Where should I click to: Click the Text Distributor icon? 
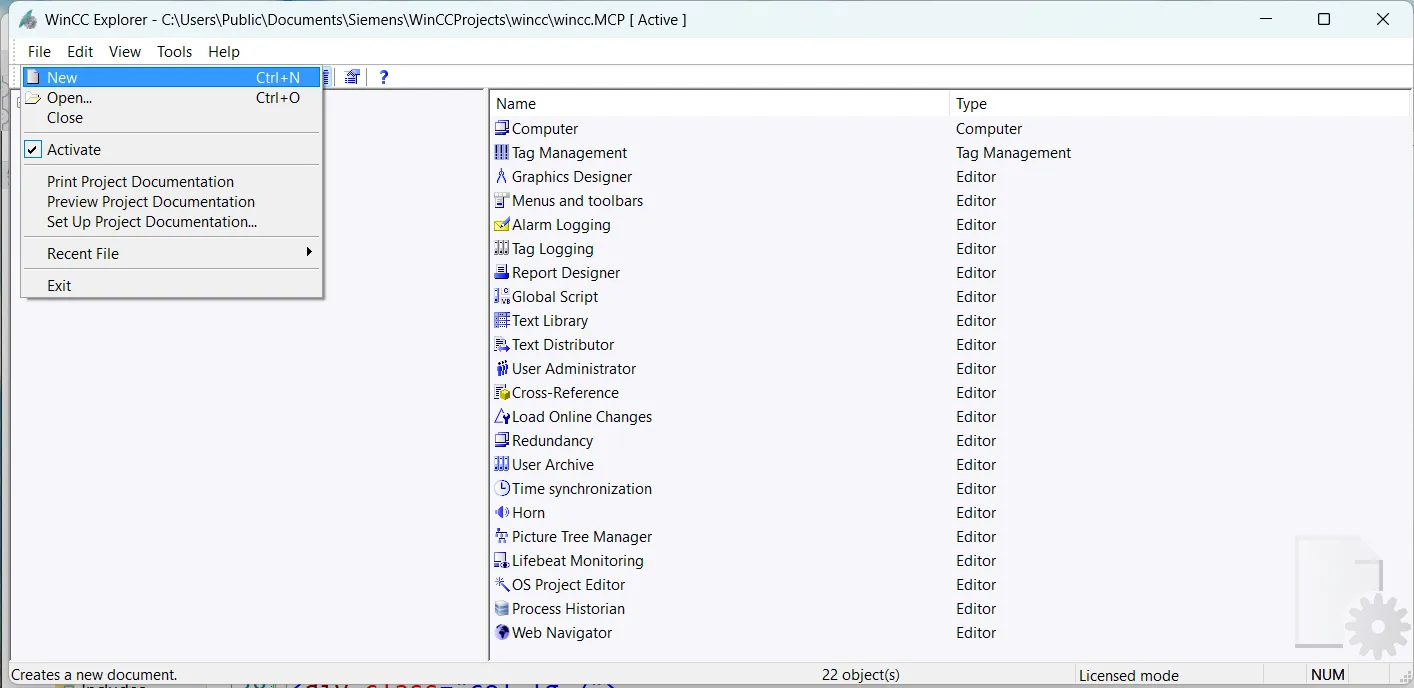click(x=502, y=344)
